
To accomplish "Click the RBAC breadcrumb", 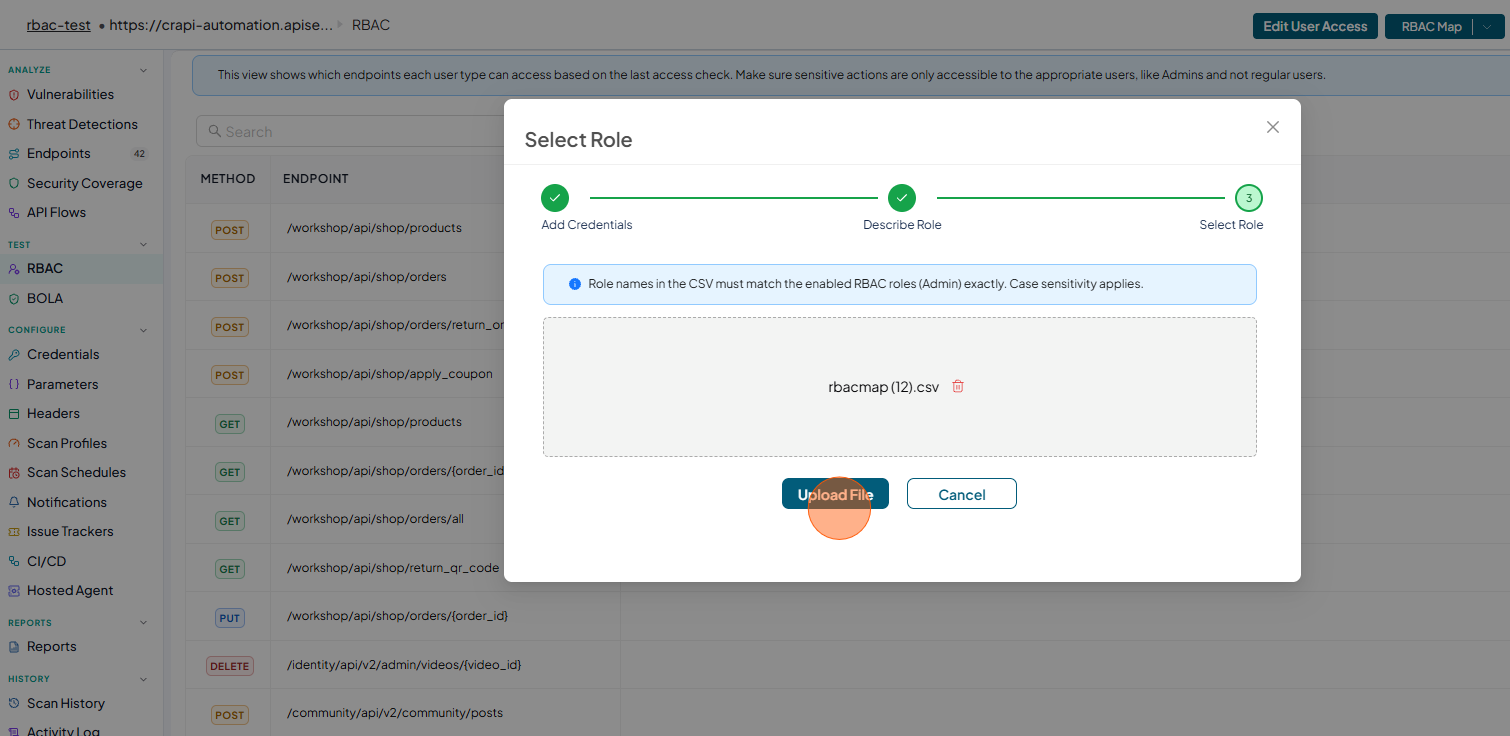I will (371, 25).
